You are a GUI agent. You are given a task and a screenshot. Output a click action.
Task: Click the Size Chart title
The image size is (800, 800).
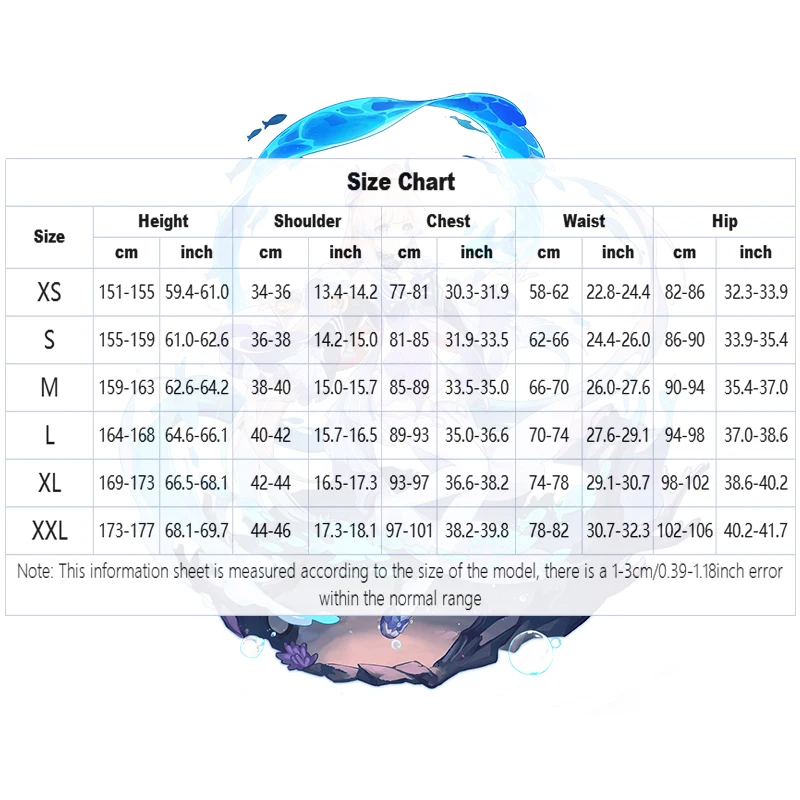point(401,182)
